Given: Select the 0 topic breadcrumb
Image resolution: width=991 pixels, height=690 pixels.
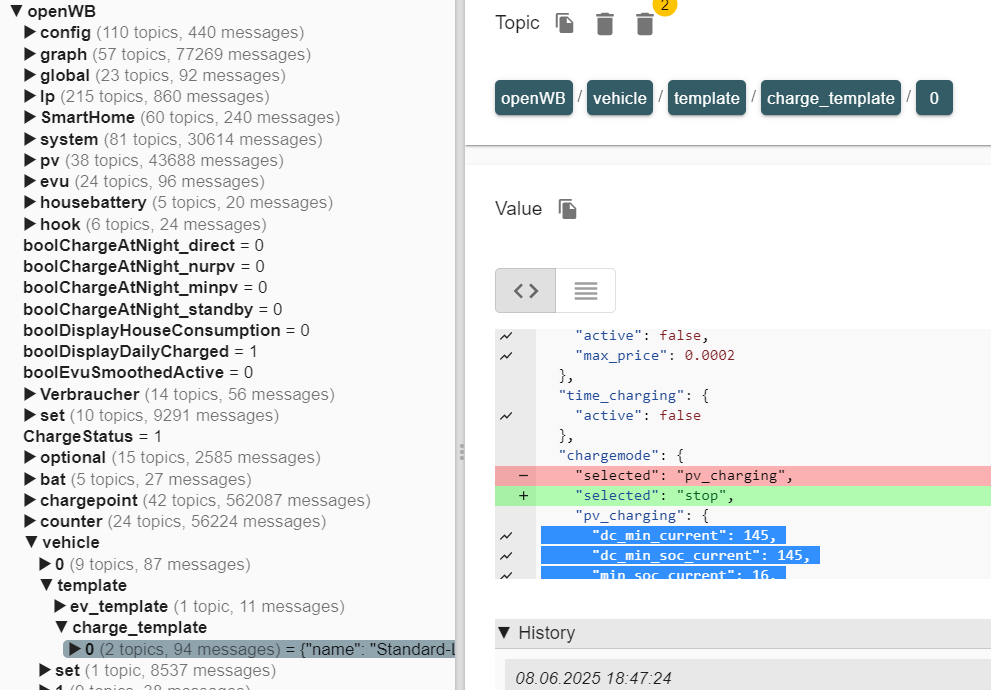Looking at the screenshot, I should [x=934, y=98].
